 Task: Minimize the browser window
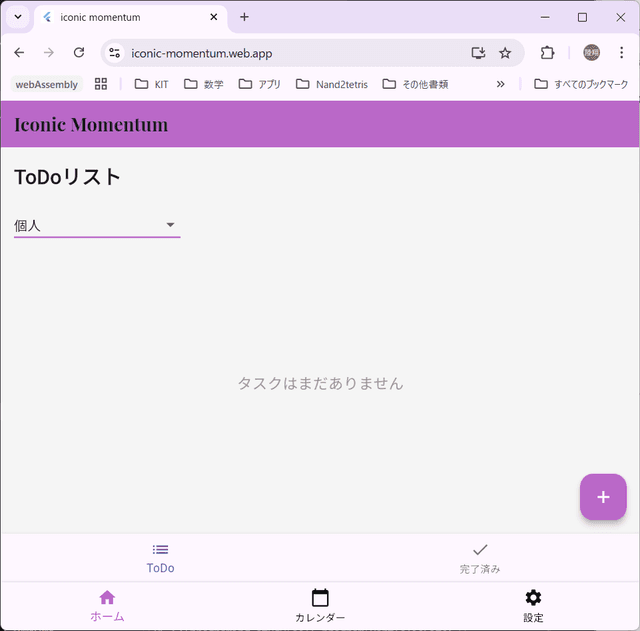coord(545,17)
